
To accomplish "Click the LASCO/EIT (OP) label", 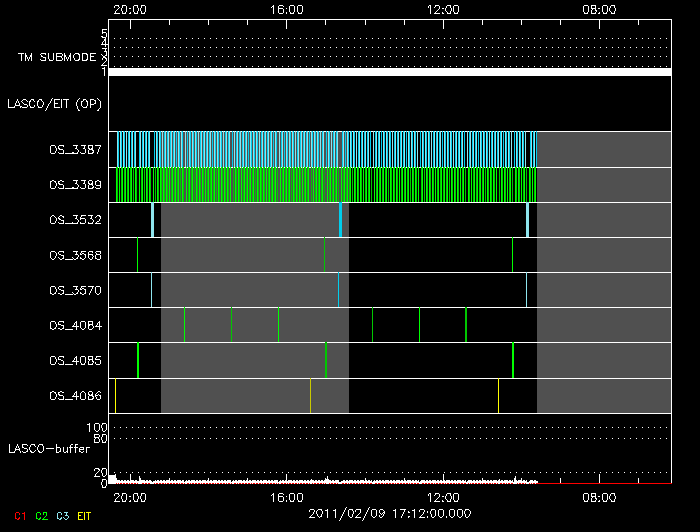I will [x=54, y=104].
